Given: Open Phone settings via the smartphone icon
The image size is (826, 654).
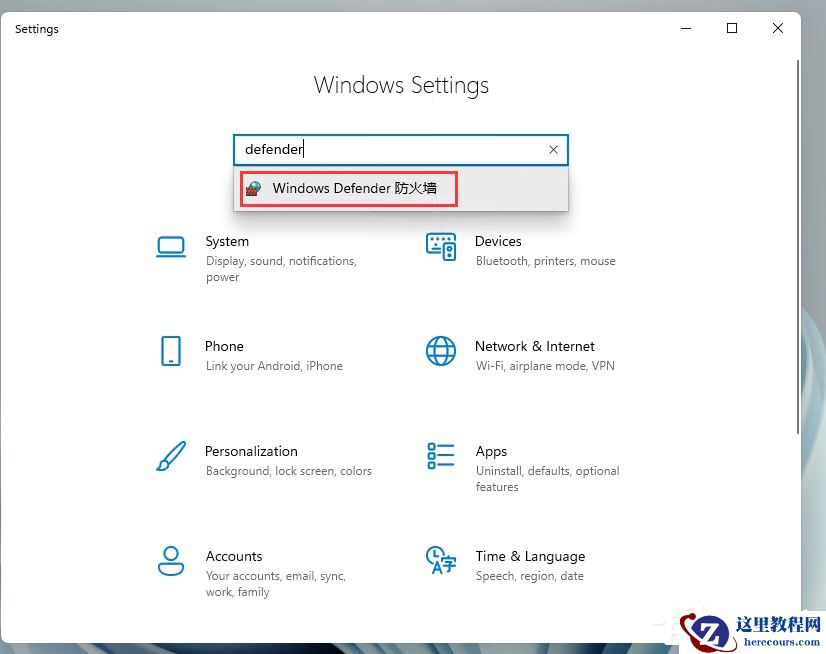Looking at the screenshot, I should click(171, 351).
